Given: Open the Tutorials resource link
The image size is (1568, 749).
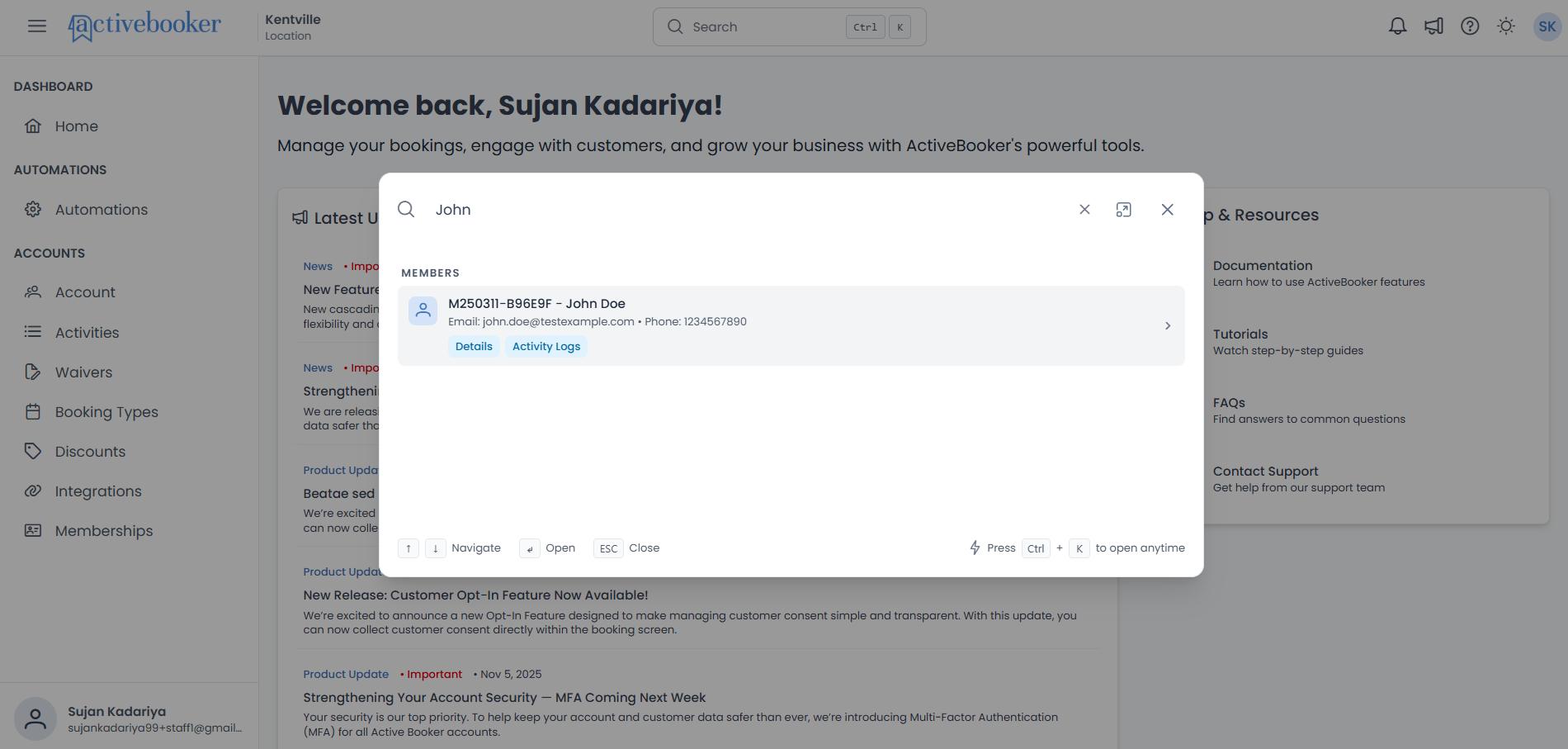Looking at the screenshot, I should click(1287, 342).
